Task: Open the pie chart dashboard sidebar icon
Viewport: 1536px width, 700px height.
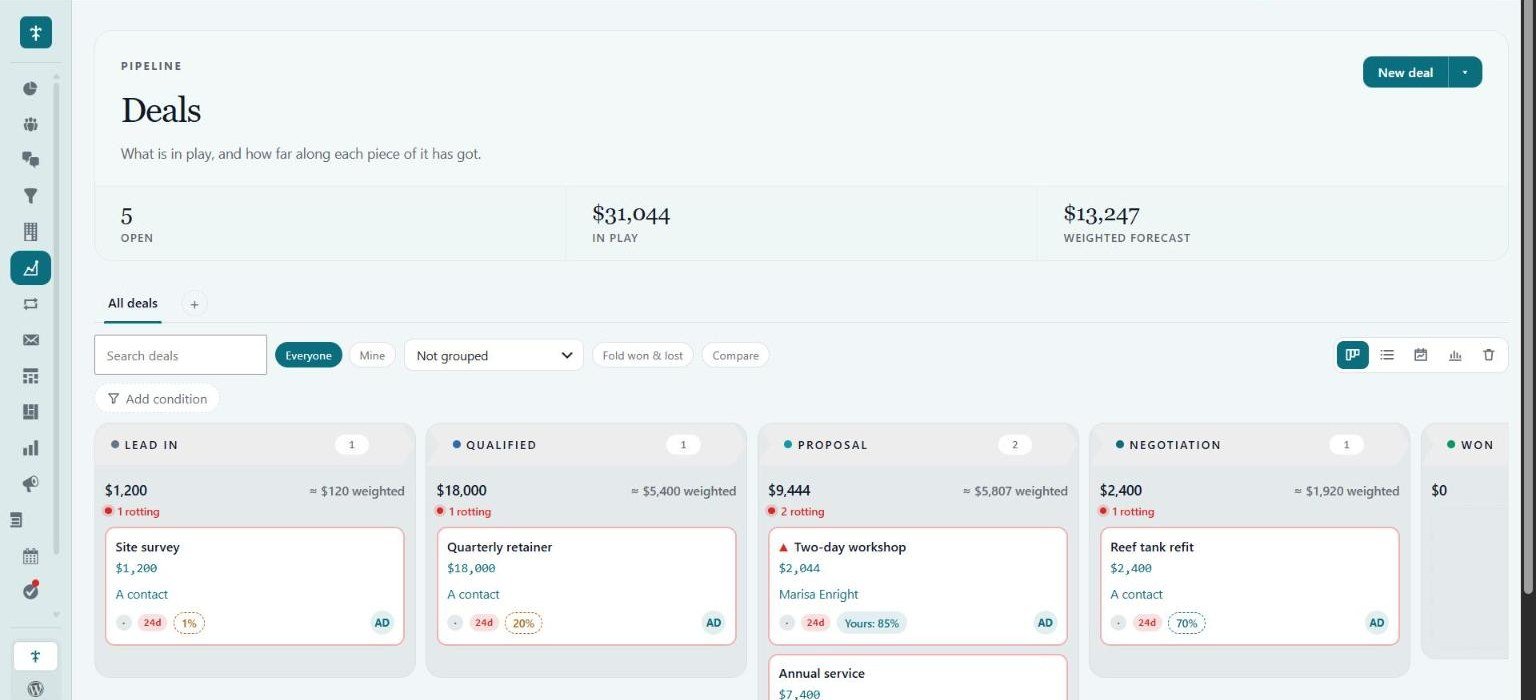Action: point(30,88)
